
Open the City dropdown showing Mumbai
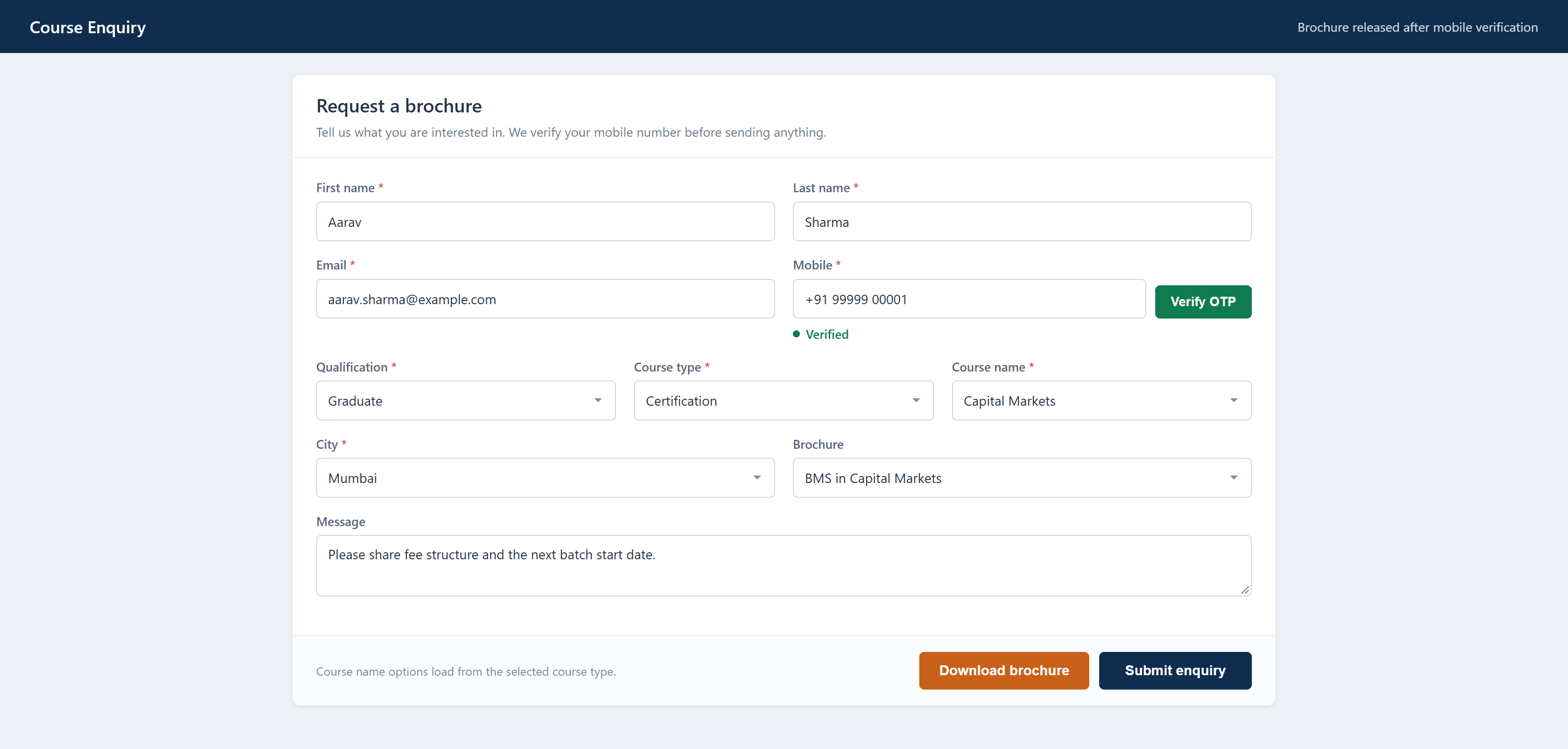tap(545, 478)
